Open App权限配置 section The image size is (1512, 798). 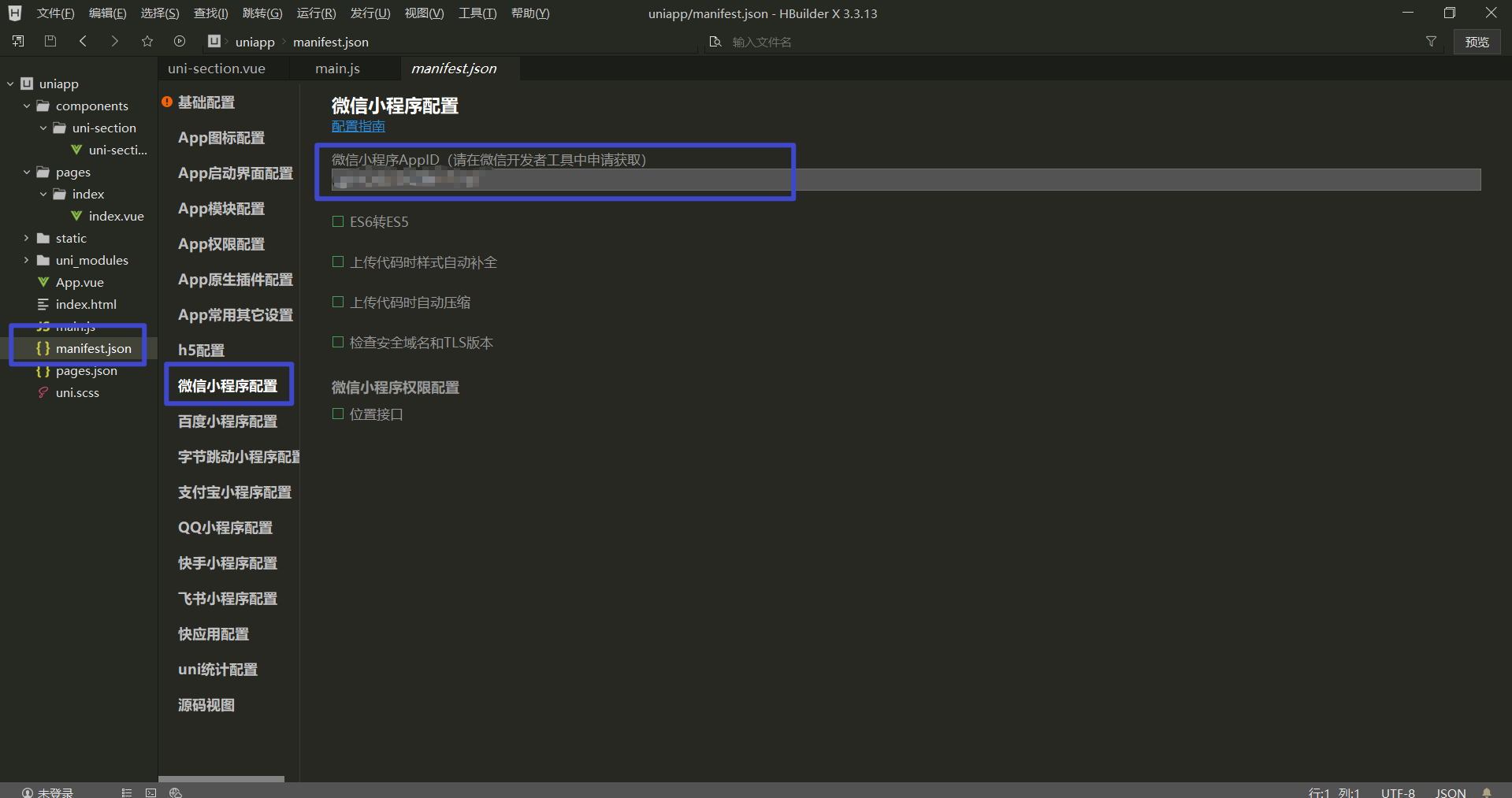pos(221,244)
